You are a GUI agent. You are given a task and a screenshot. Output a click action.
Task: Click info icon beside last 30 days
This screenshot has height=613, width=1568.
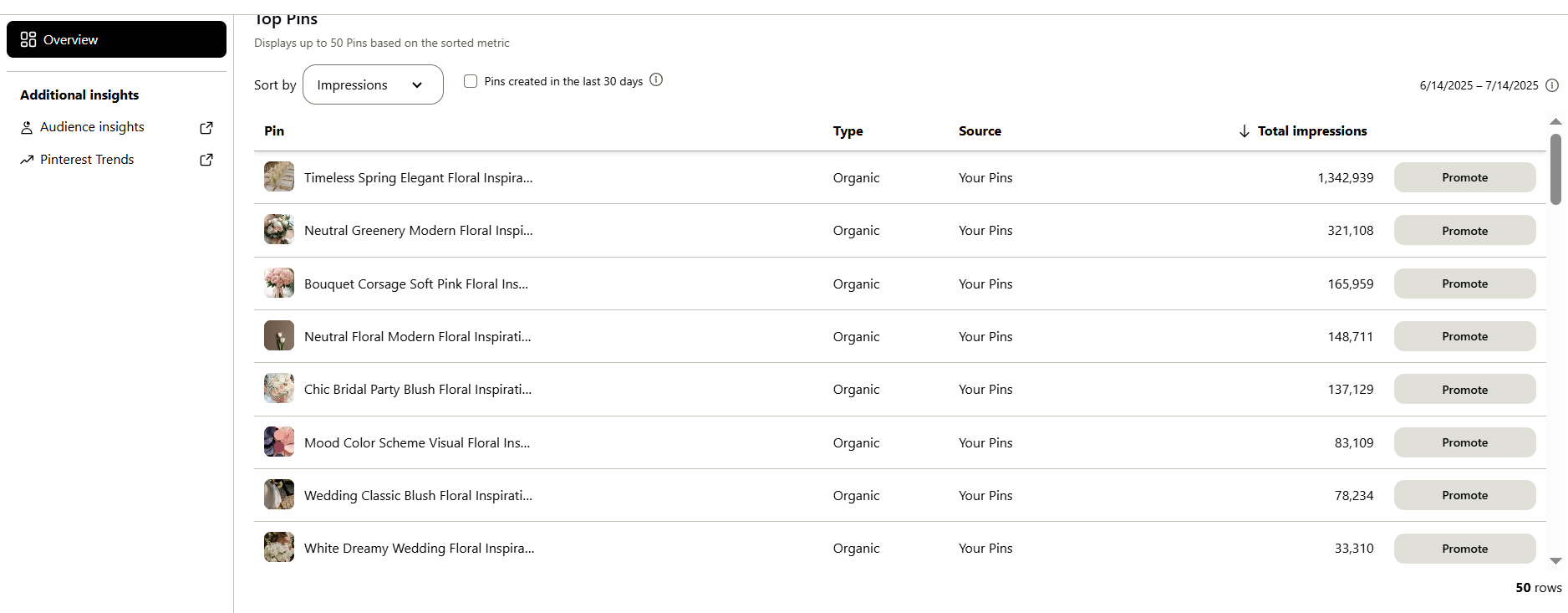(656, 80)
